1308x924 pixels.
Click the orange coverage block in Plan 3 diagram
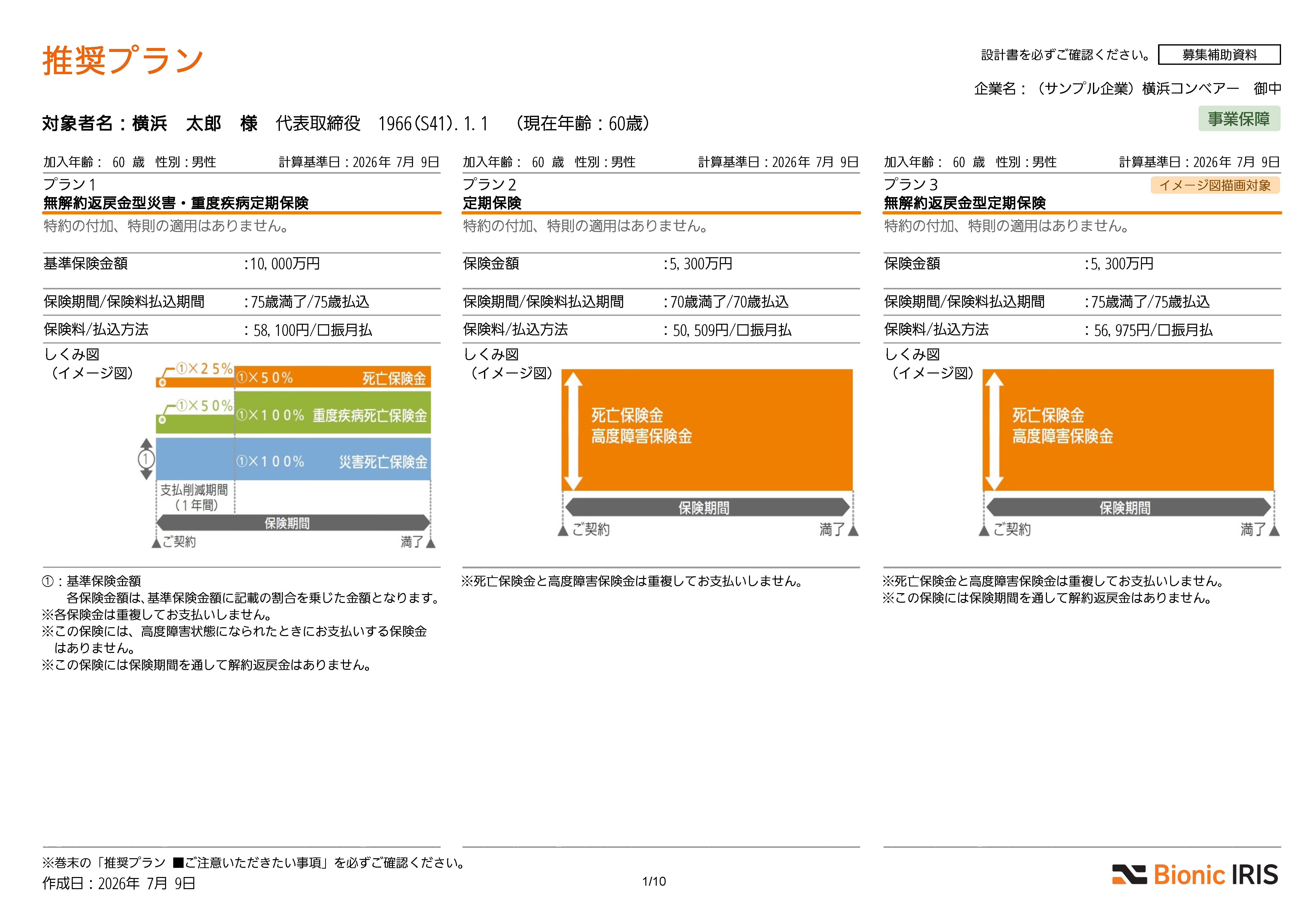(1128, 429)
